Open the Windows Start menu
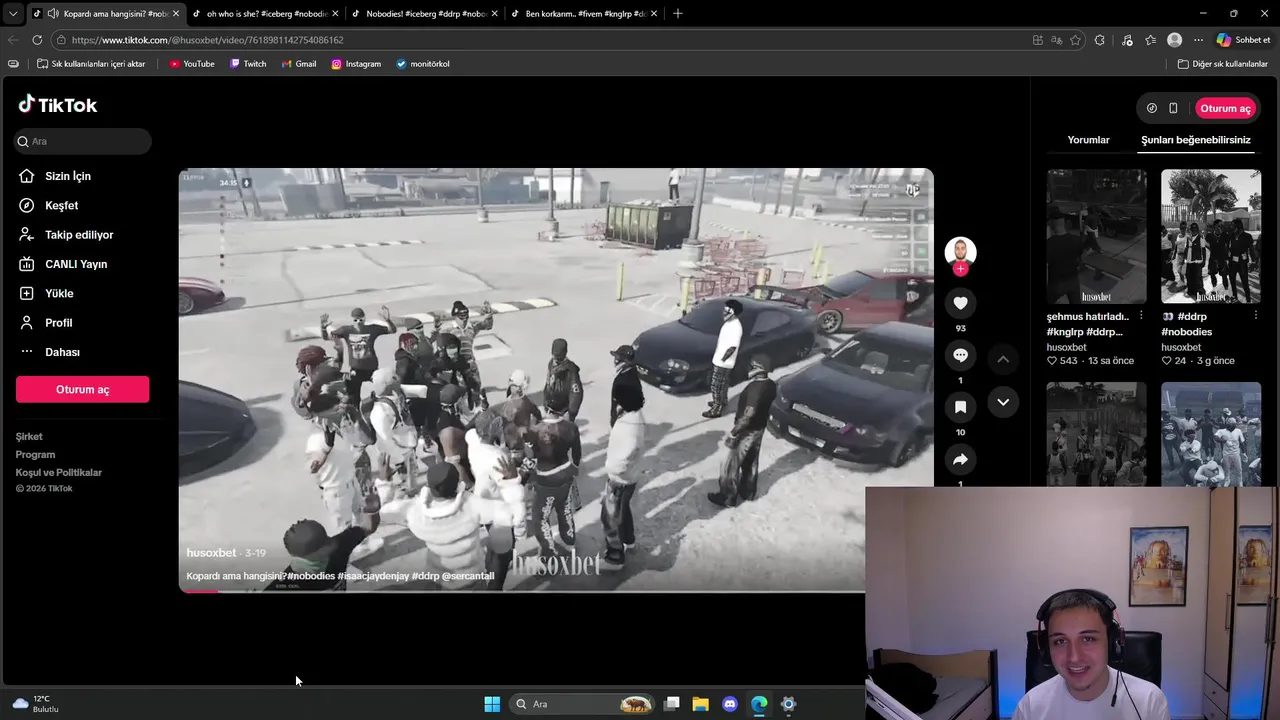 (x=492, y=704)
